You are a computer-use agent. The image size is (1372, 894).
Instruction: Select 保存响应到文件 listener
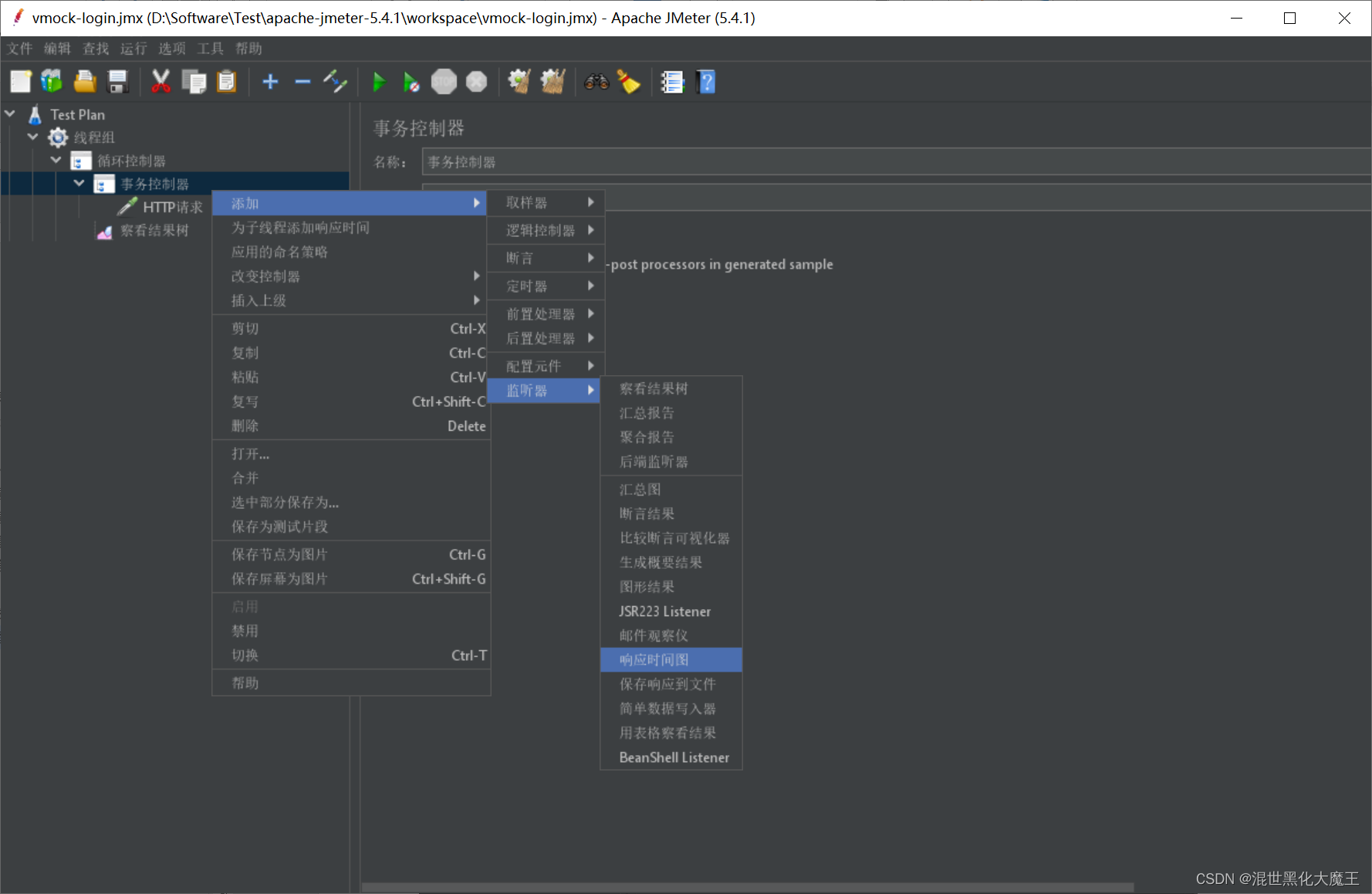click(x=671, y=684)
